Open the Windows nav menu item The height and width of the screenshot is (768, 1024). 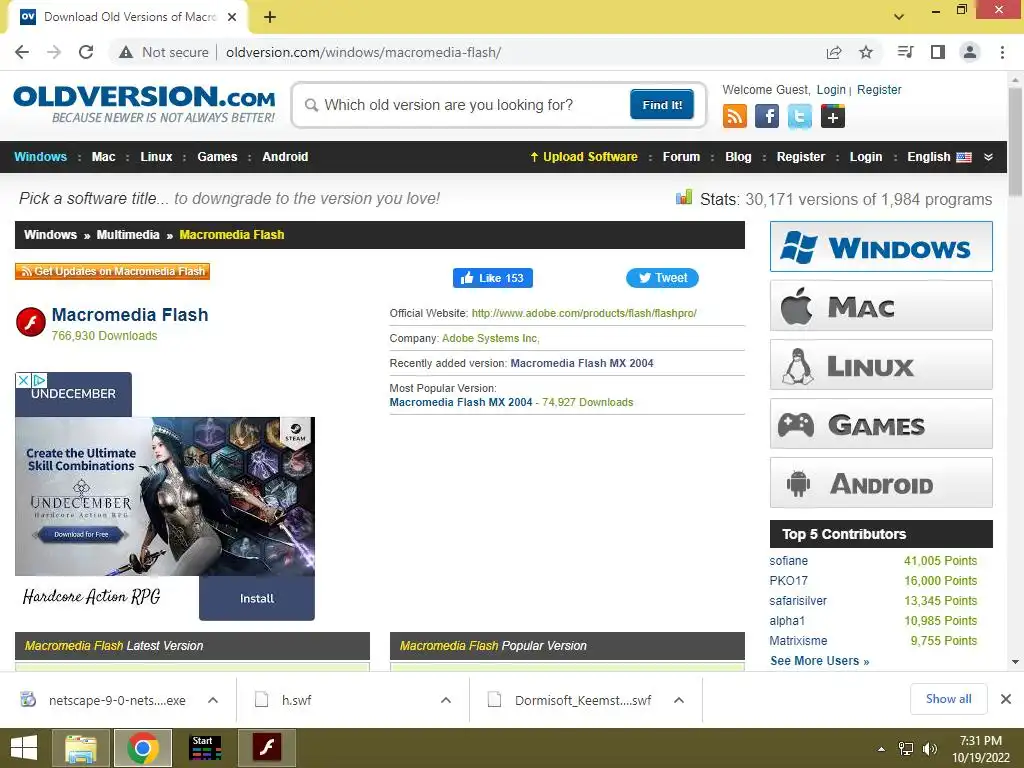pyautogui.click(x=40, y=157)
